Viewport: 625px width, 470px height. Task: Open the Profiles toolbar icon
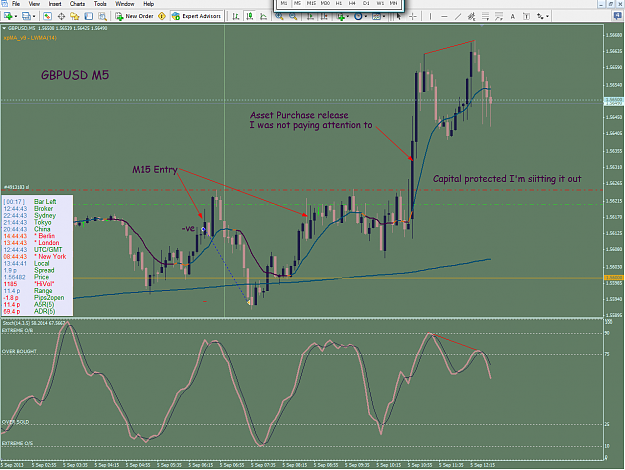(26, 16)
